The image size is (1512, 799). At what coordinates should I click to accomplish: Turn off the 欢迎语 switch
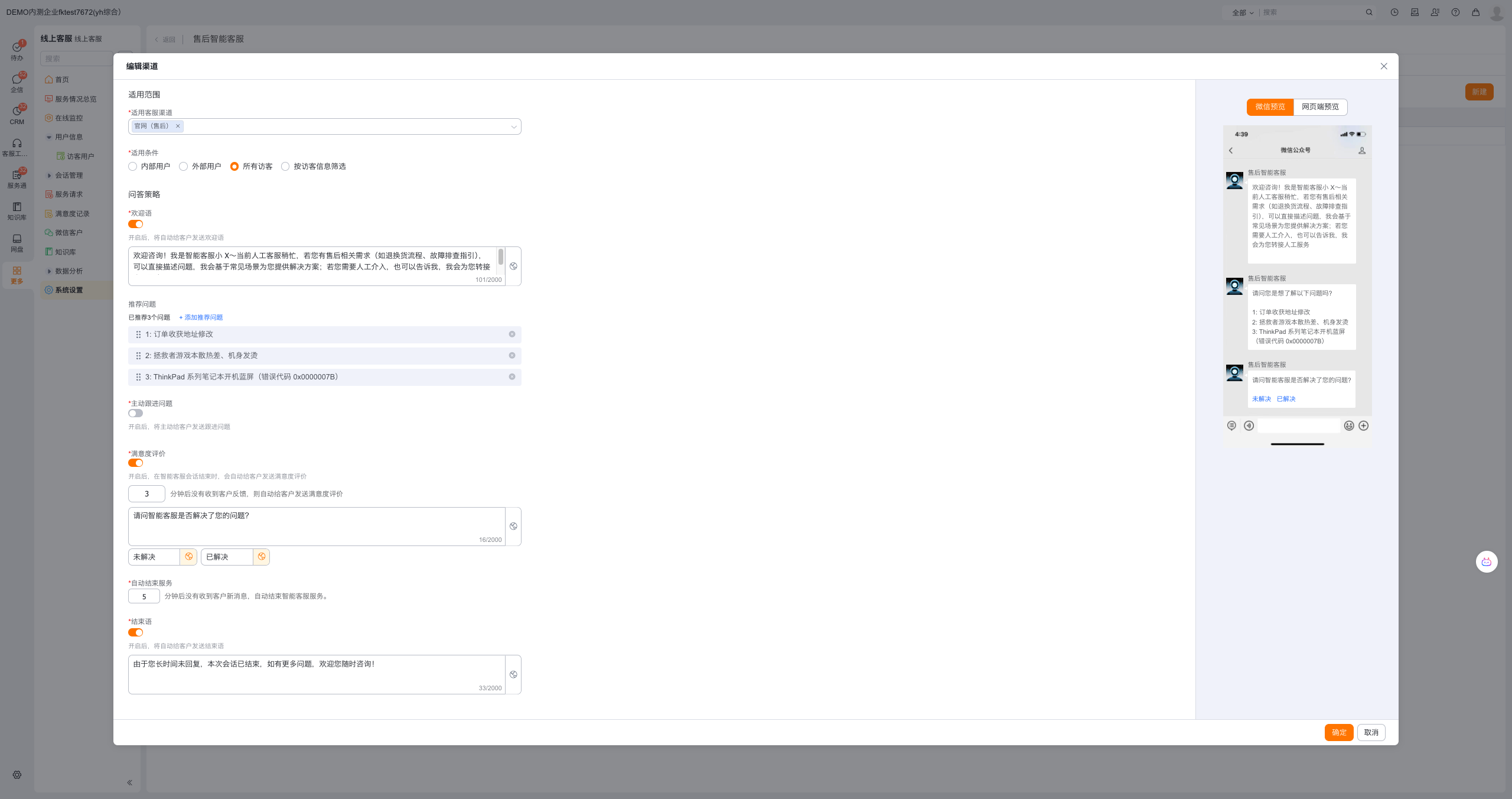click(x=136, y=224)
